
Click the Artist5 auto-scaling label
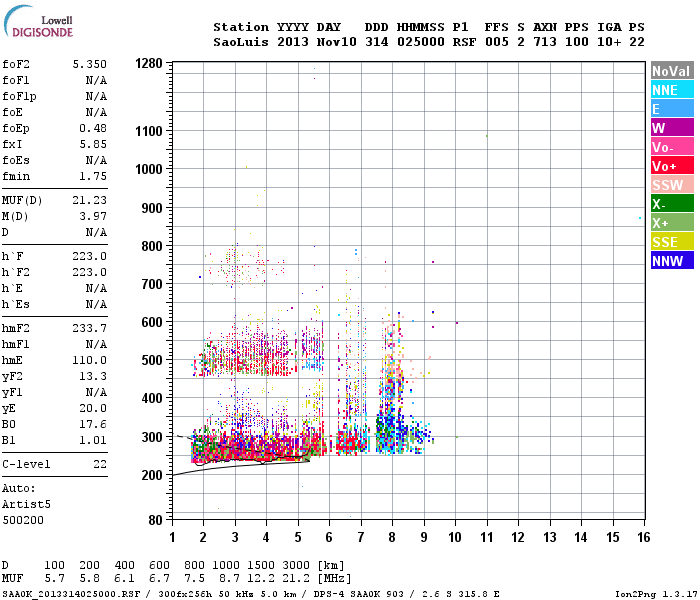point(26,504)
